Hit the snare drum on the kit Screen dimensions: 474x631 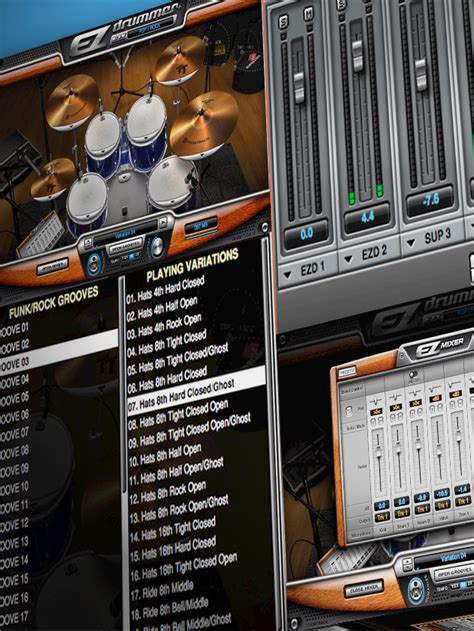coord(87,197)
